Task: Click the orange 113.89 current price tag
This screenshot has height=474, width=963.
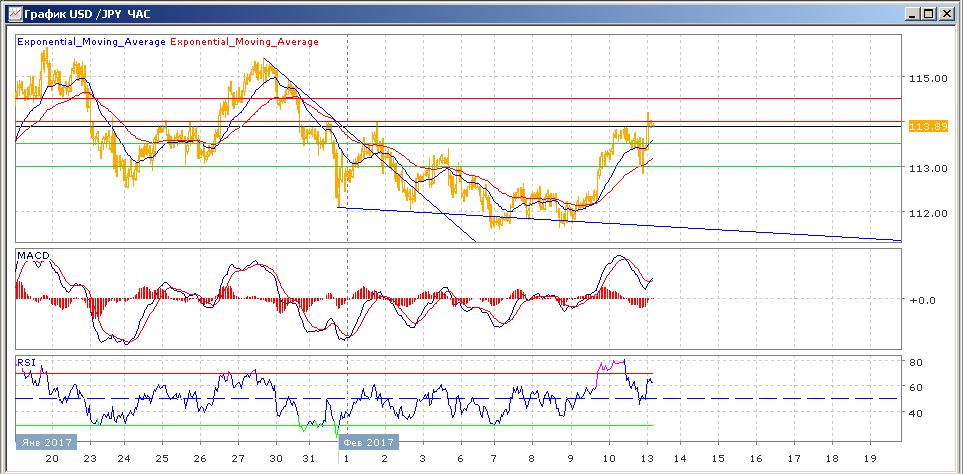Action: (x=927, y=126)
